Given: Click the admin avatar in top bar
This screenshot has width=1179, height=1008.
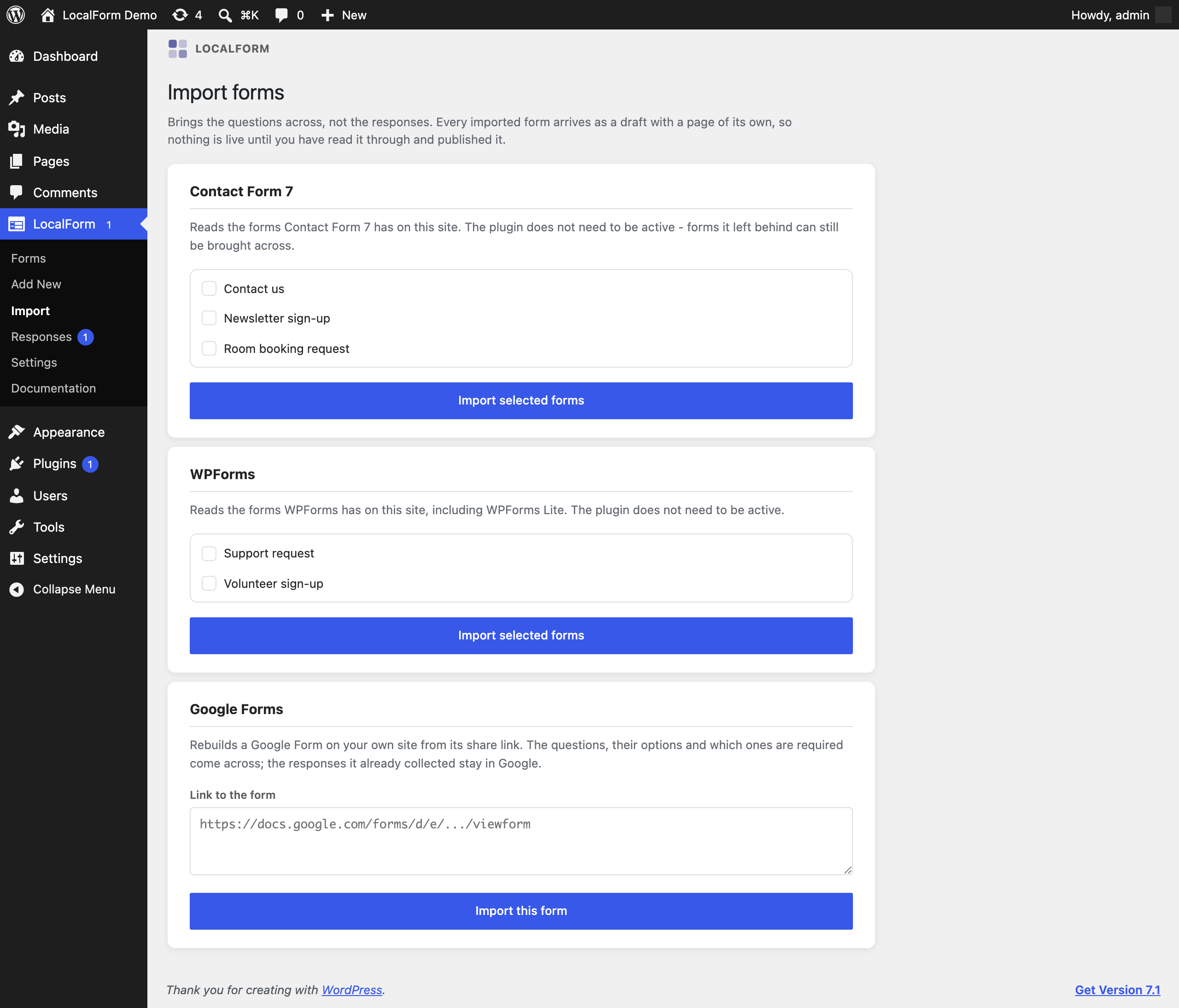Looking at the screenshot, I should tap(1163, 15).
